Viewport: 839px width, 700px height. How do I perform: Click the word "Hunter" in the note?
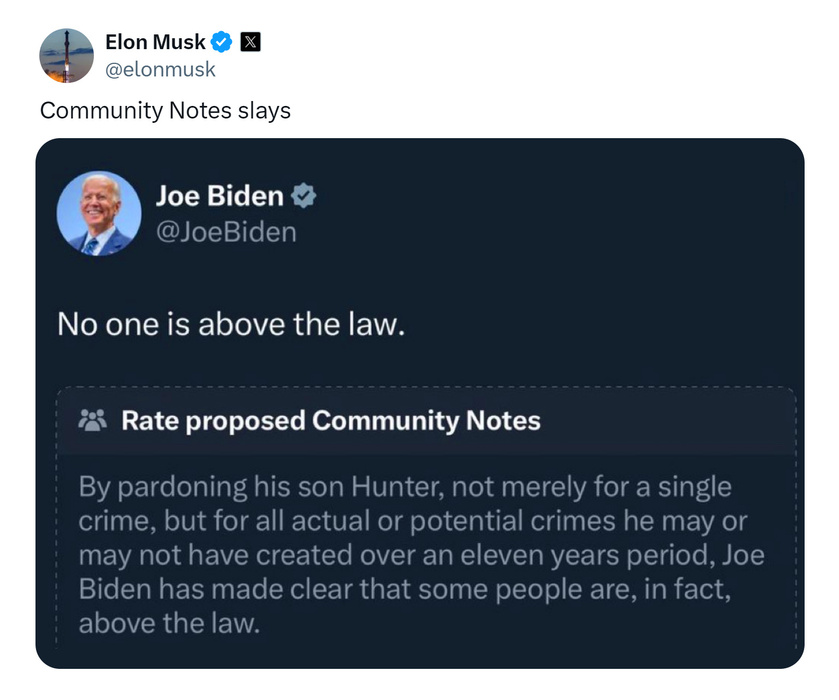click(389, 487)
